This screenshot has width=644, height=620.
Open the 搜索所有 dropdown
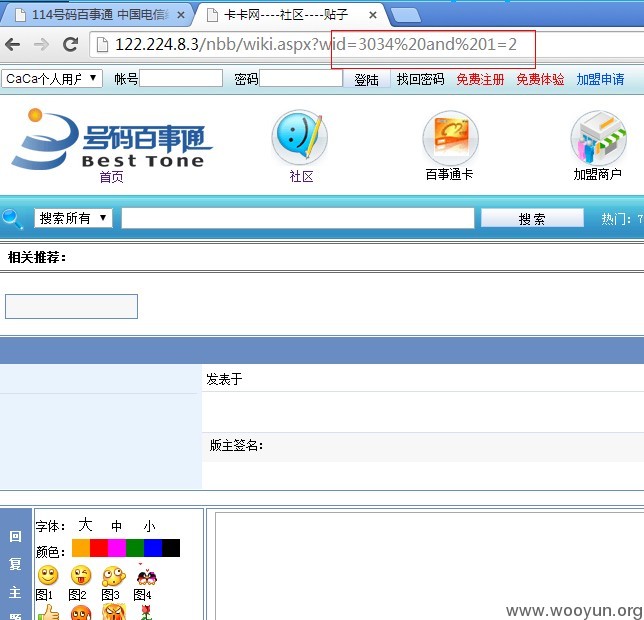73,218
